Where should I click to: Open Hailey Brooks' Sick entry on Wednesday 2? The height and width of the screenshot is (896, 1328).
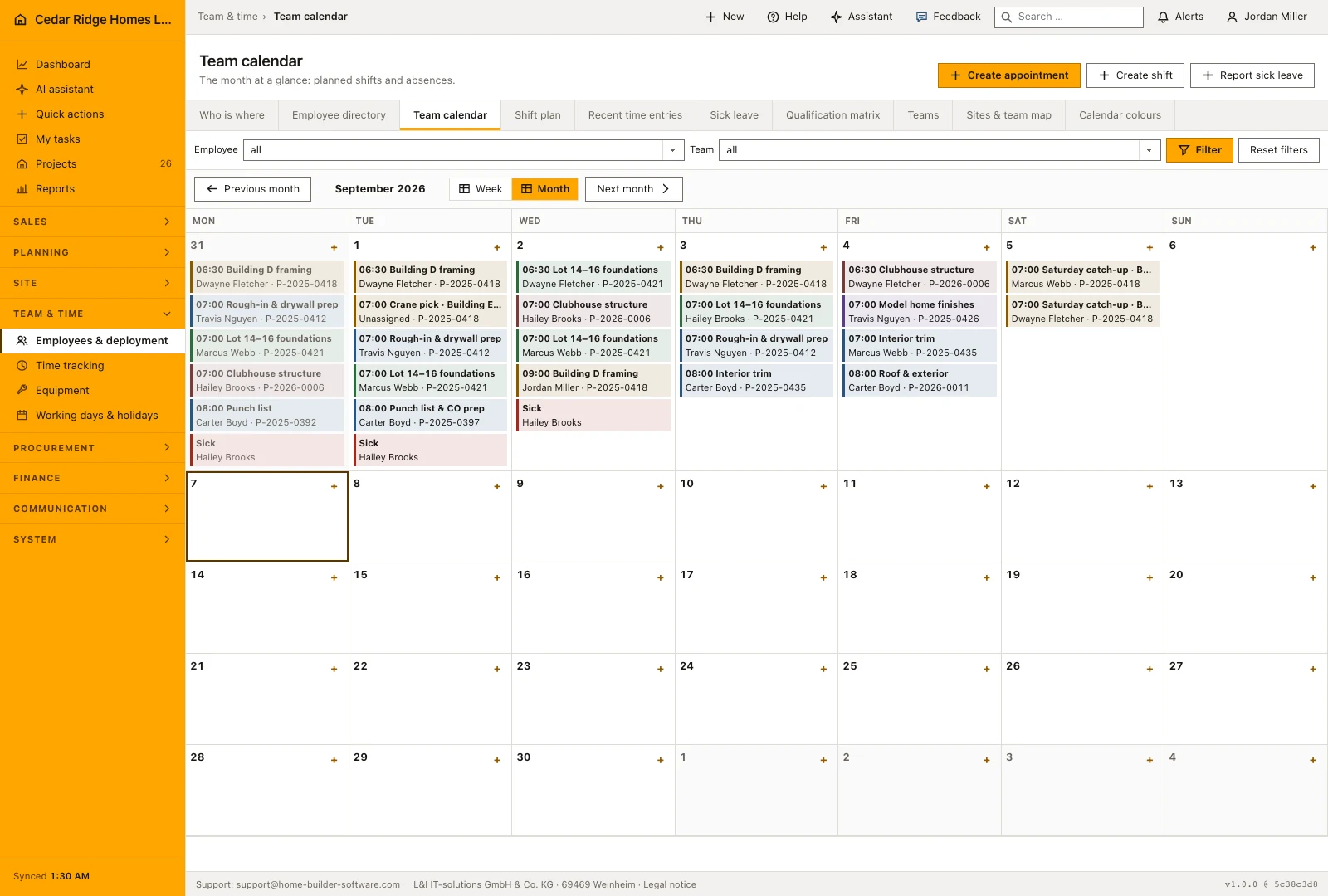[x=593, y=416]
